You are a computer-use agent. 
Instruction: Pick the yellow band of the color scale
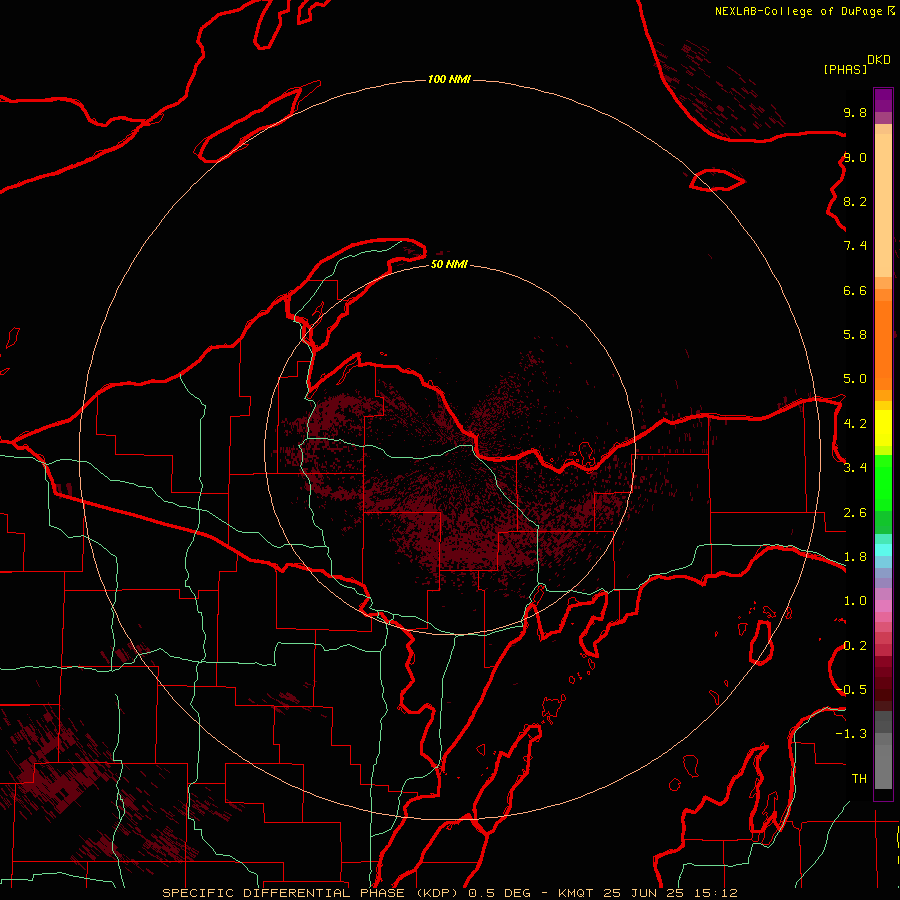883,428
